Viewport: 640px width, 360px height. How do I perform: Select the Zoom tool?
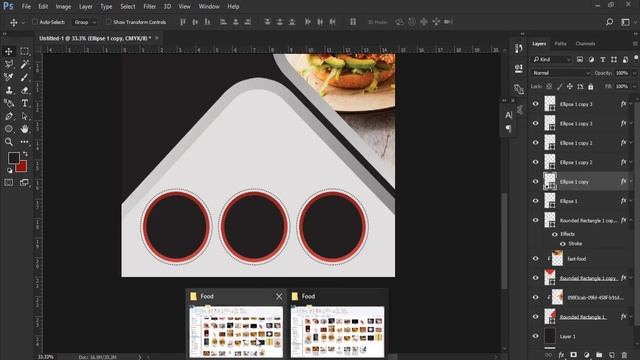coord(9,142)
